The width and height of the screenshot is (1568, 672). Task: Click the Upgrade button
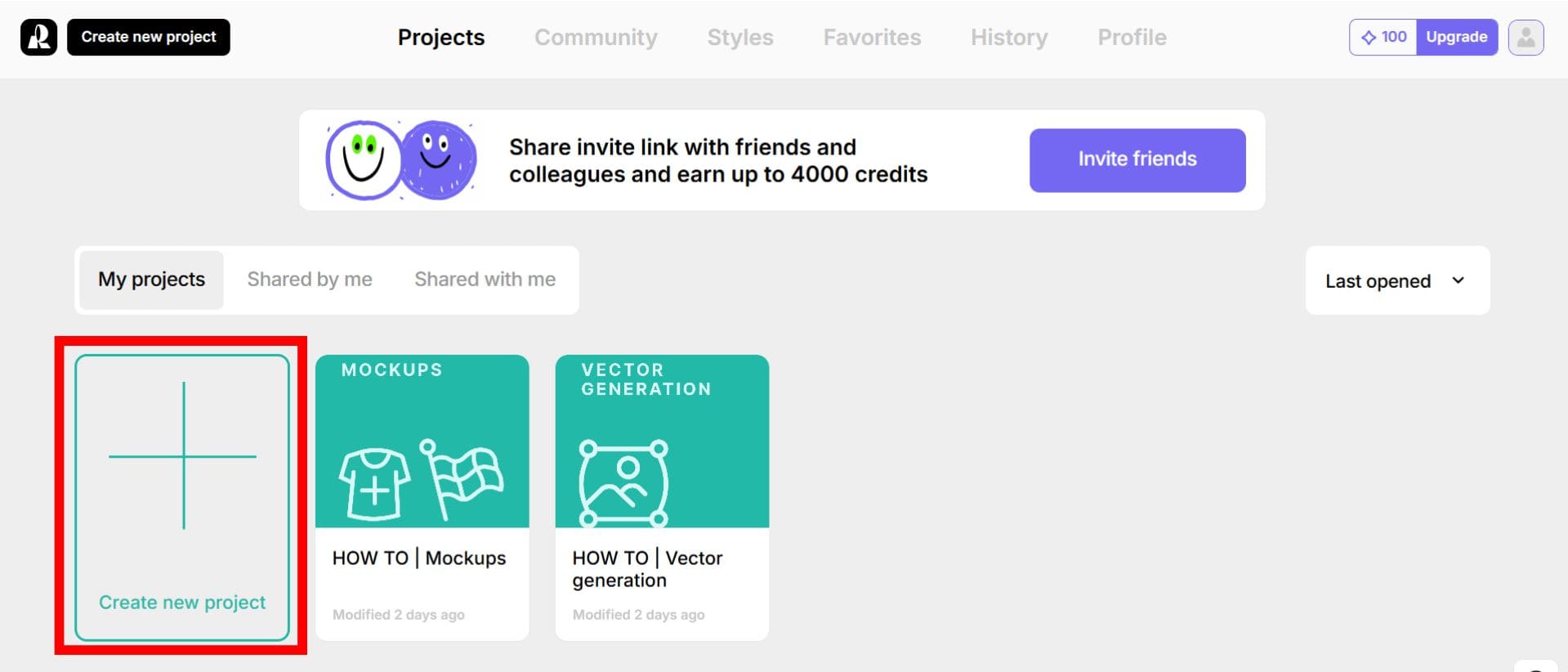click(x=1456, y=38)
